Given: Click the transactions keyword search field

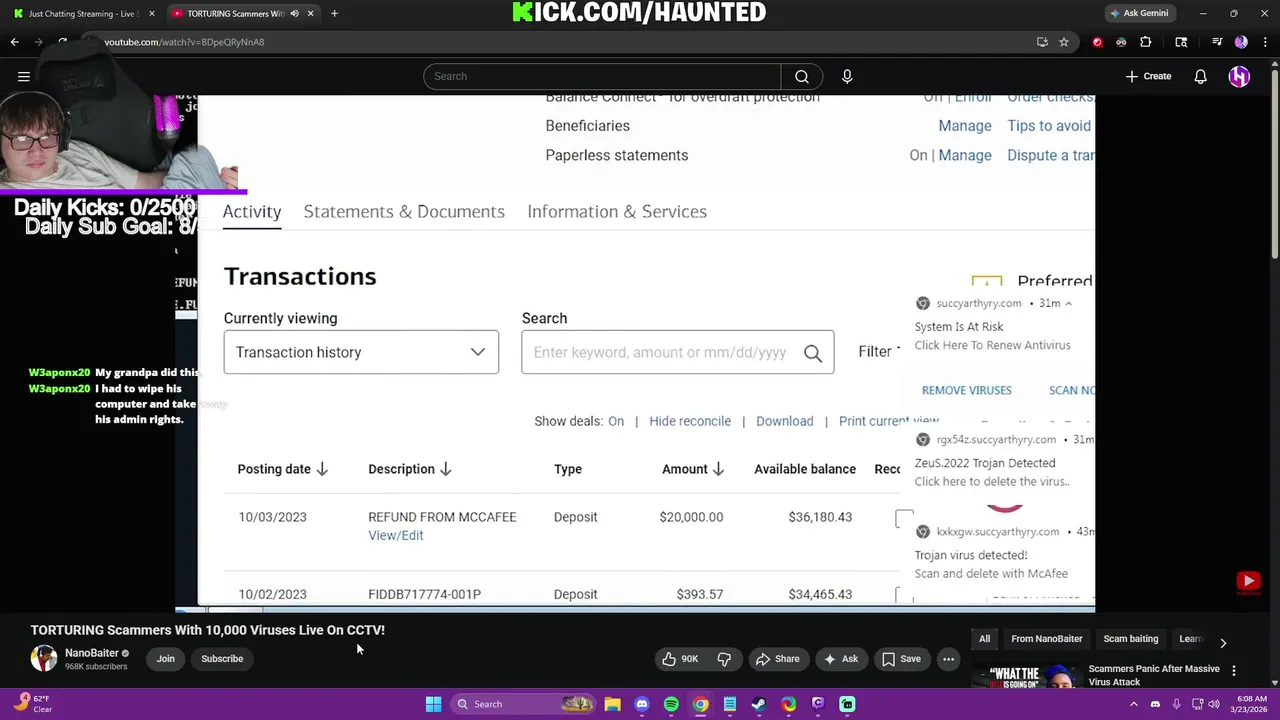Looking at the screenshot, I should click(x=662, y=352).
